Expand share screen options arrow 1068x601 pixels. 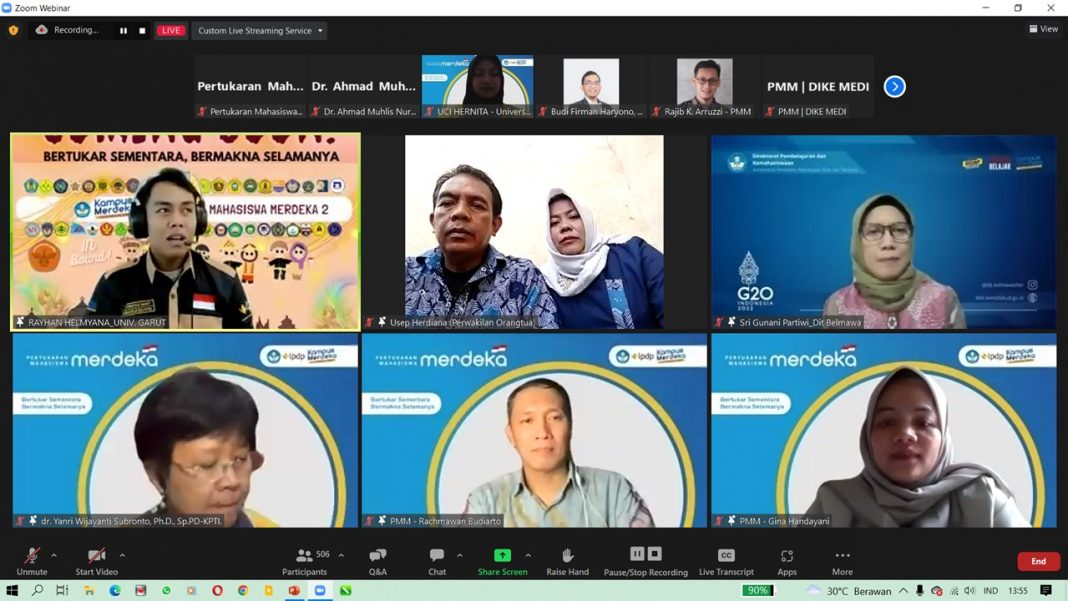coord(528,555)
